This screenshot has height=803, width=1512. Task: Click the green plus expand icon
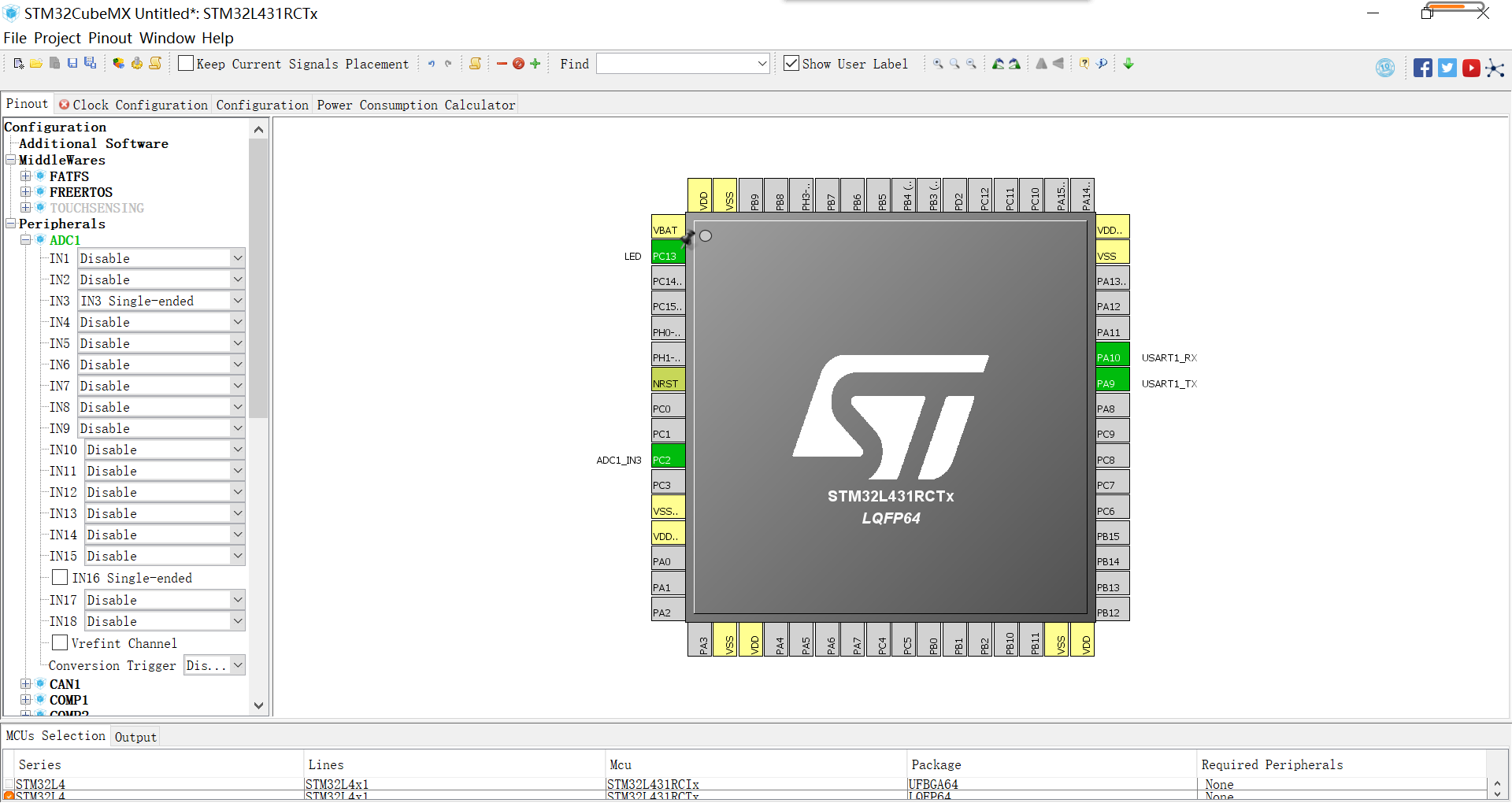click(535, 64)
